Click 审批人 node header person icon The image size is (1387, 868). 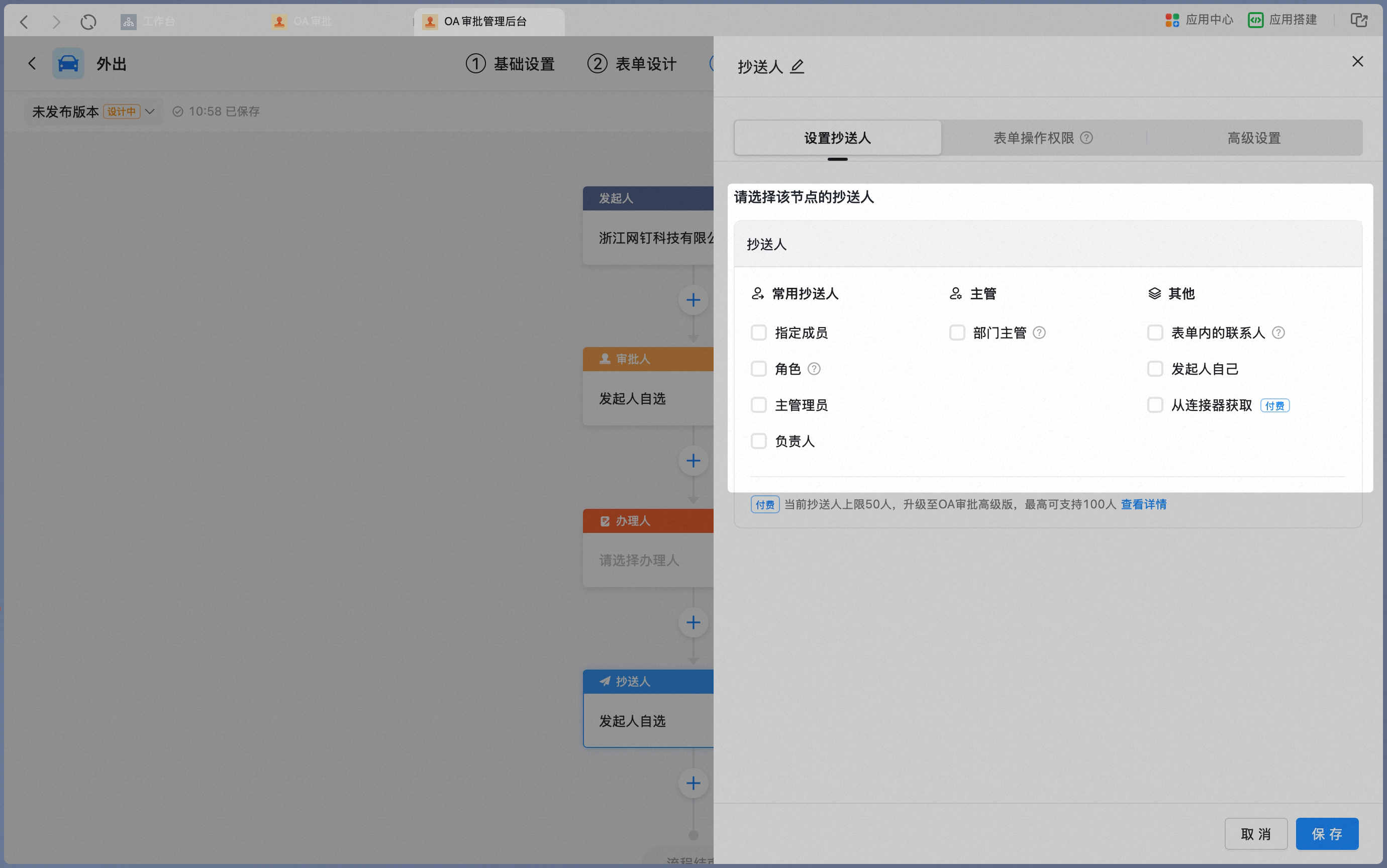[605, 359]
